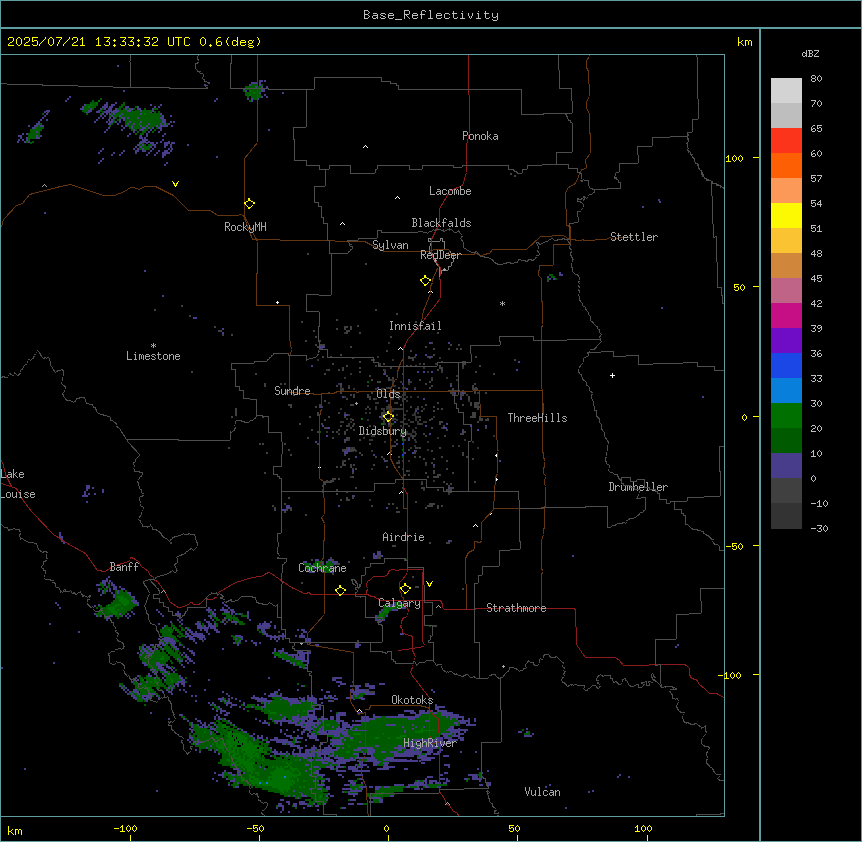Image resolution: width=862 pixels, height=842 pixels.
Task: Select the bright green 20–30 dBZ swatch
Action: [786, 416]
